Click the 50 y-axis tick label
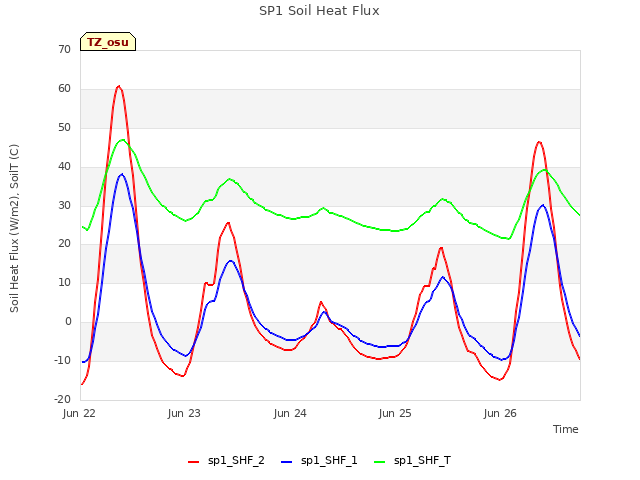This screenshot has width=640, height=480. (x=64, y=128)
